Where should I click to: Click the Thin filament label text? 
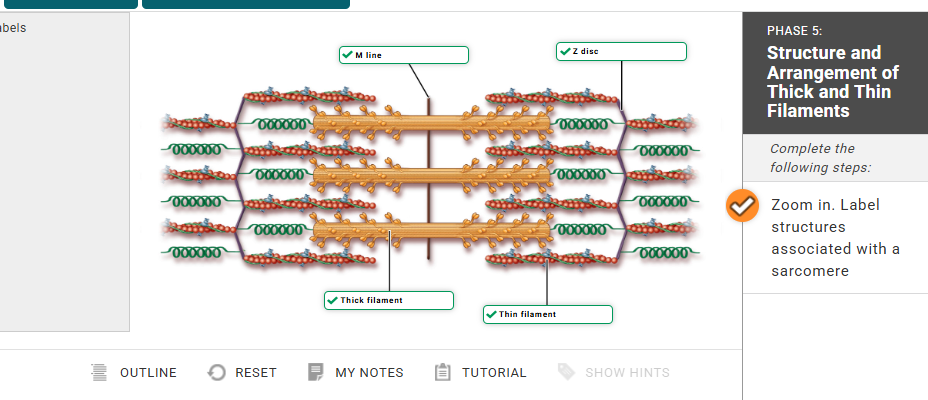coord(527,315)
